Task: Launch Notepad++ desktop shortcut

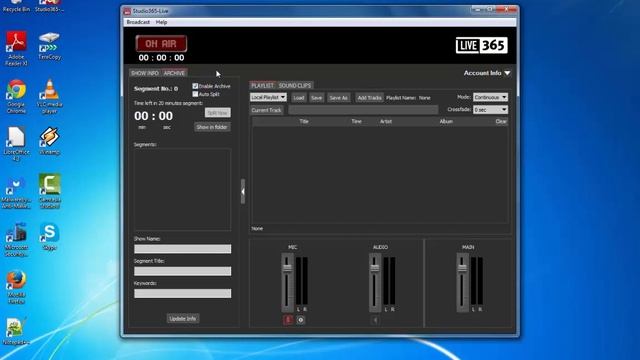Action: pyautogui.click(x=16, y=331)
